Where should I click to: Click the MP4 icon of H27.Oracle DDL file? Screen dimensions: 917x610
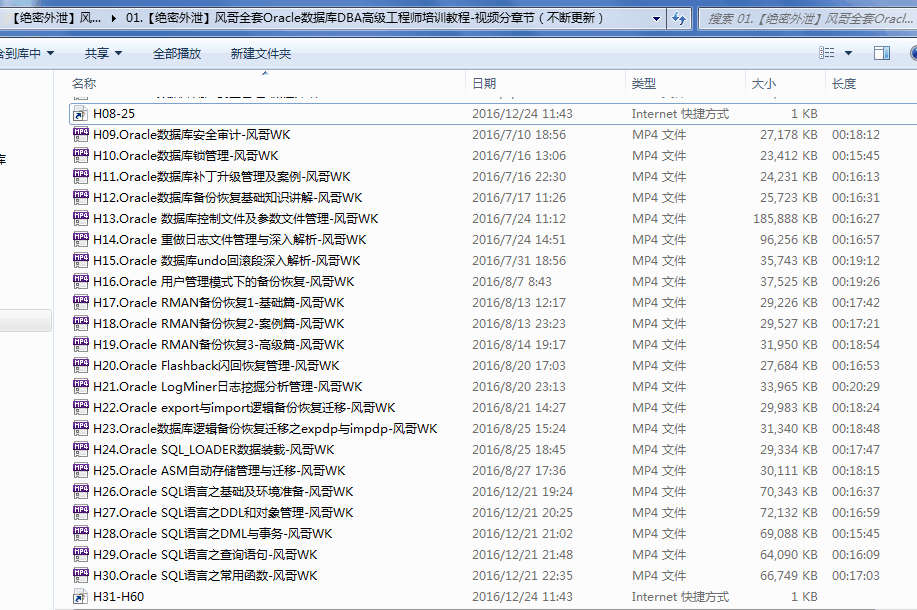80,513
